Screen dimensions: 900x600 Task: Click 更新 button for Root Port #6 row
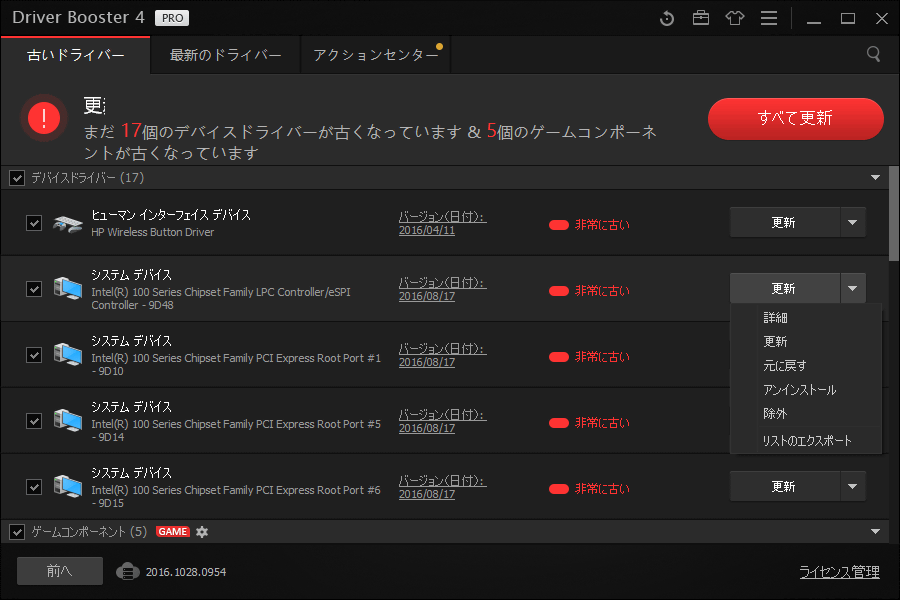[x=785, y=486]
